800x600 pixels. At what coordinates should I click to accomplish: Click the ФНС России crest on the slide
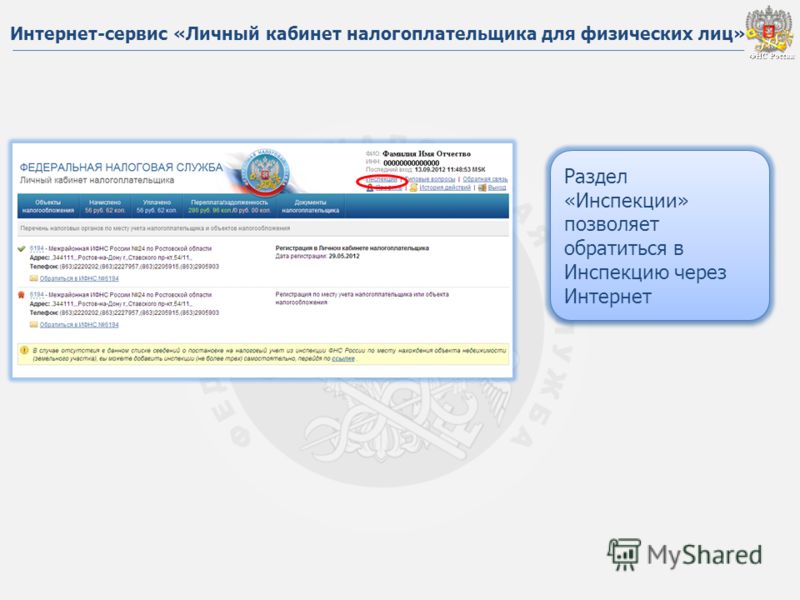[x=771, y=32]
